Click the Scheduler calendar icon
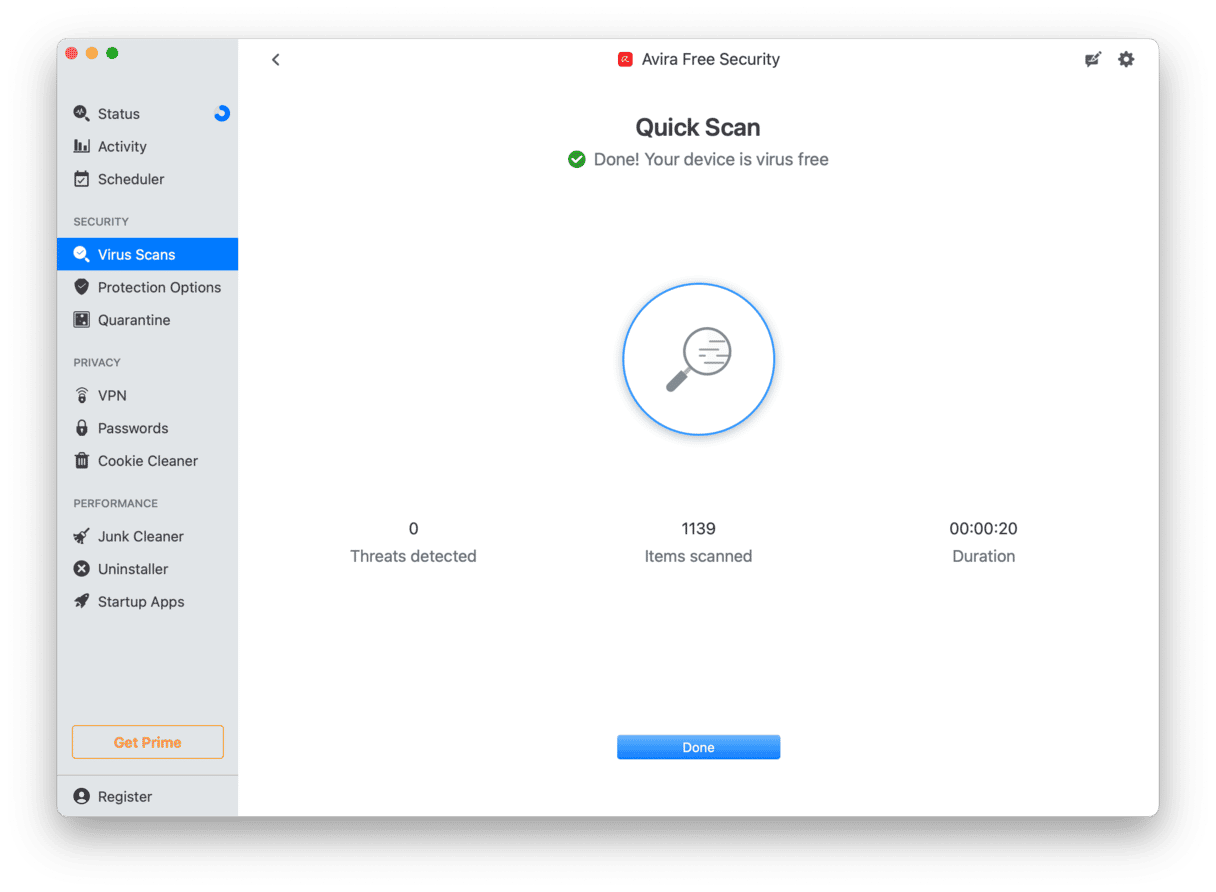 point(82,179)
